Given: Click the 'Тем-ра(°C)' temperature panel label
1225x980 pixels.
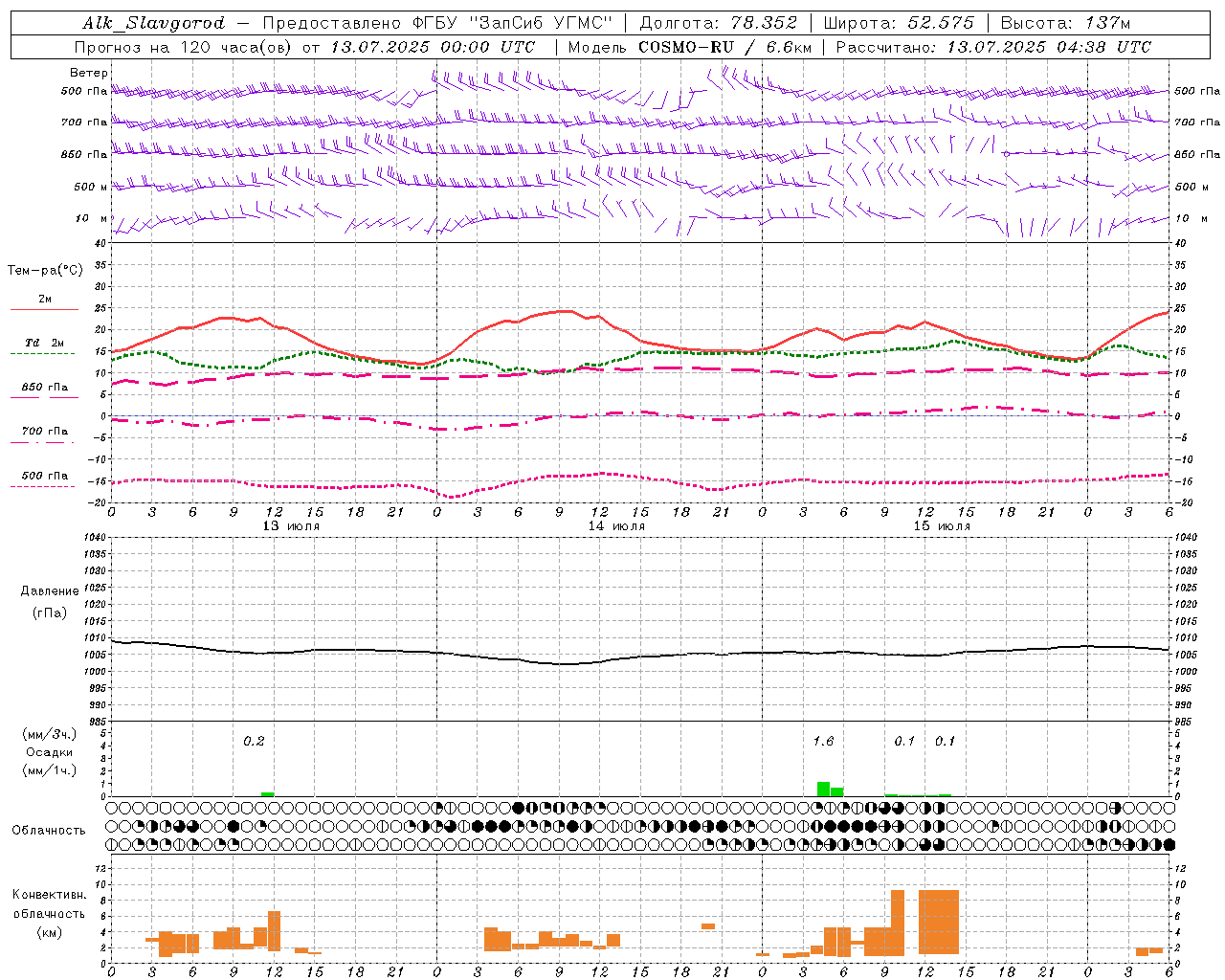Looking at the screenshot, I should pyautogui.click(x=45, y=271).
